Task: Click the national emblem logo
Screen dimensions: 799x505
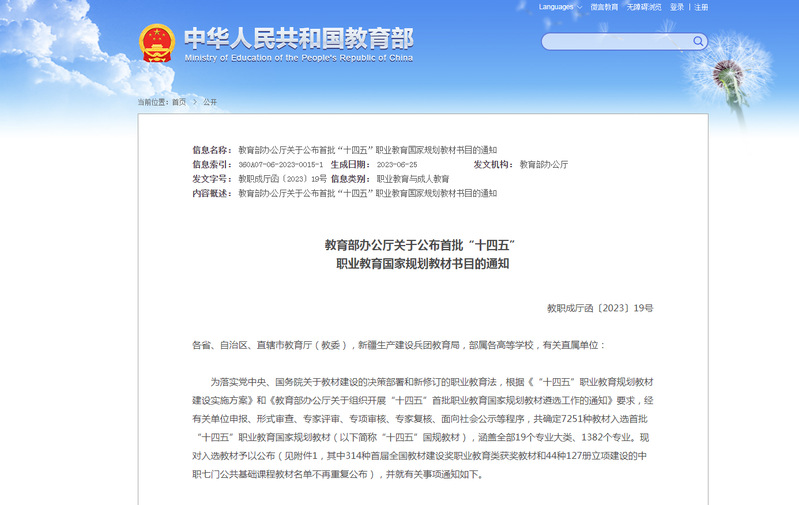Action: tap(156, 42)
